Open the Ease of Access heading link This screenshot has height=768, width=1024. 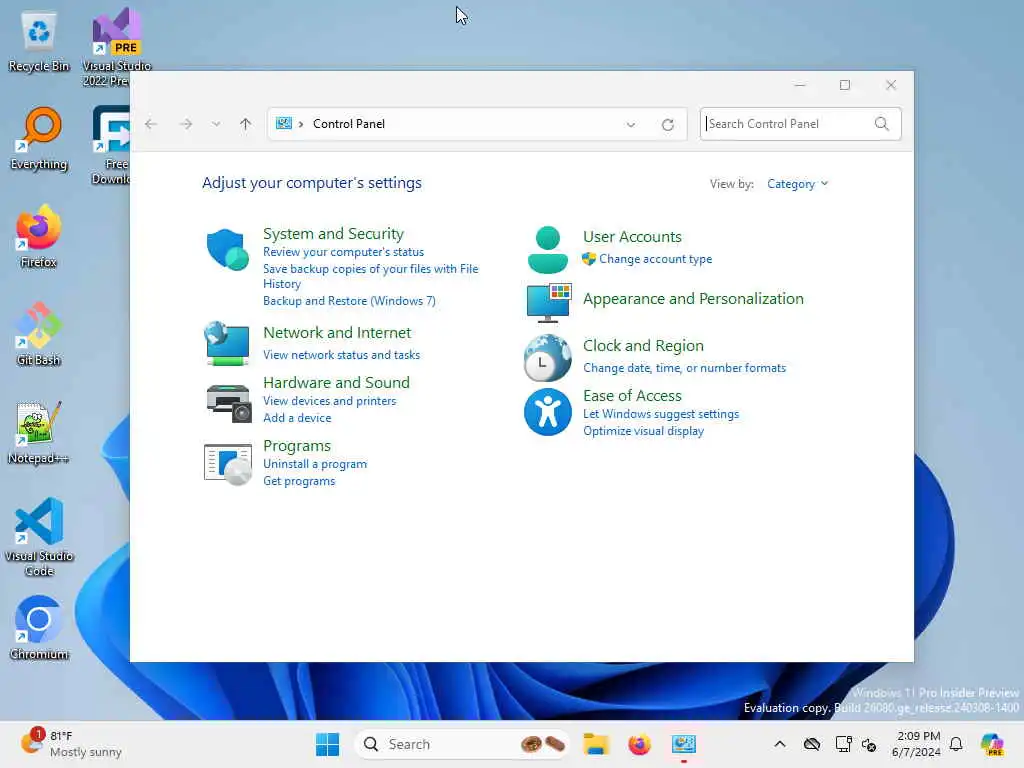tap(632, 396)
